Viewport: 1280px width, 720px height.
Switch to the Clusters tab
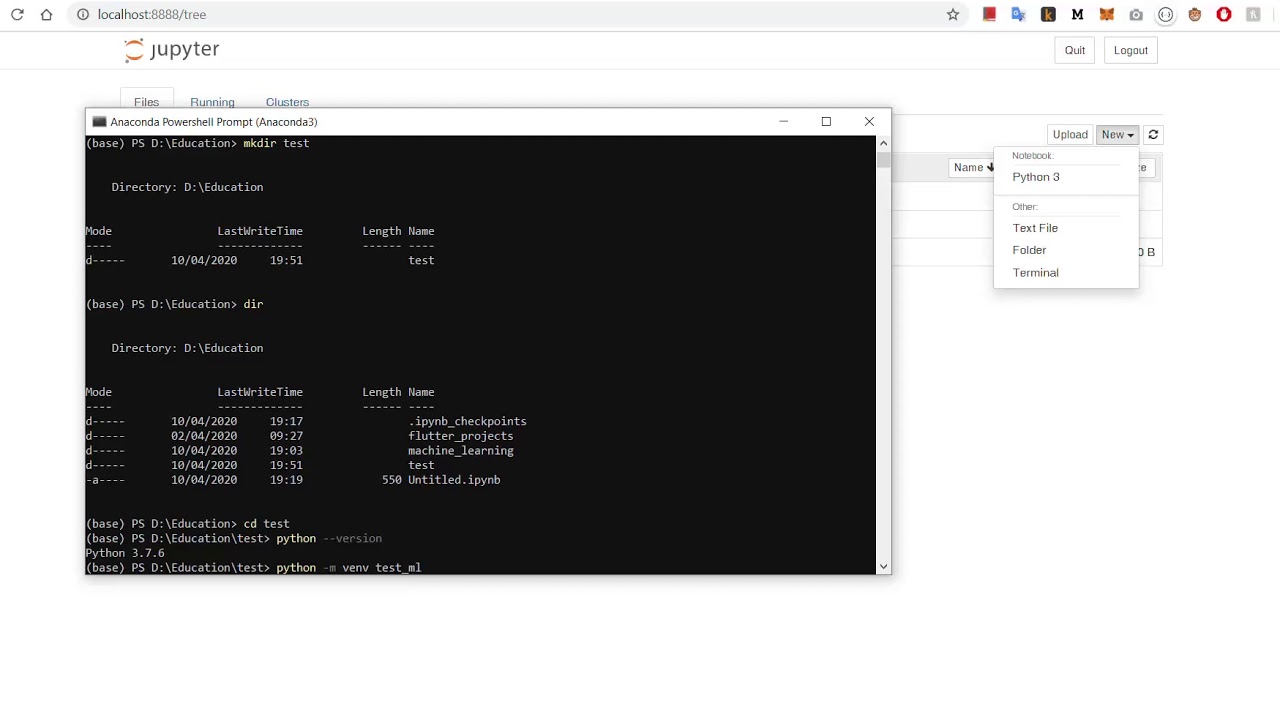point(287,102)
